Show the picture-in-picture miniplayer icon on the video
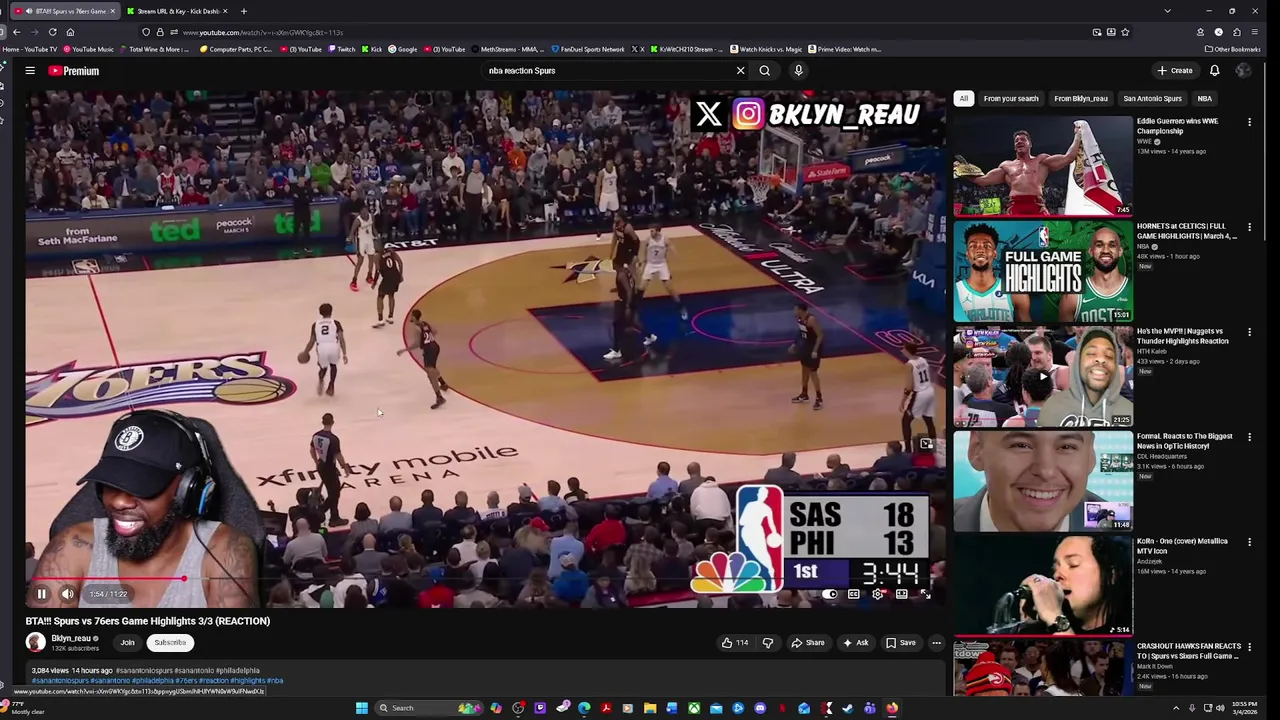1280x720 pixels. point(927,444)
